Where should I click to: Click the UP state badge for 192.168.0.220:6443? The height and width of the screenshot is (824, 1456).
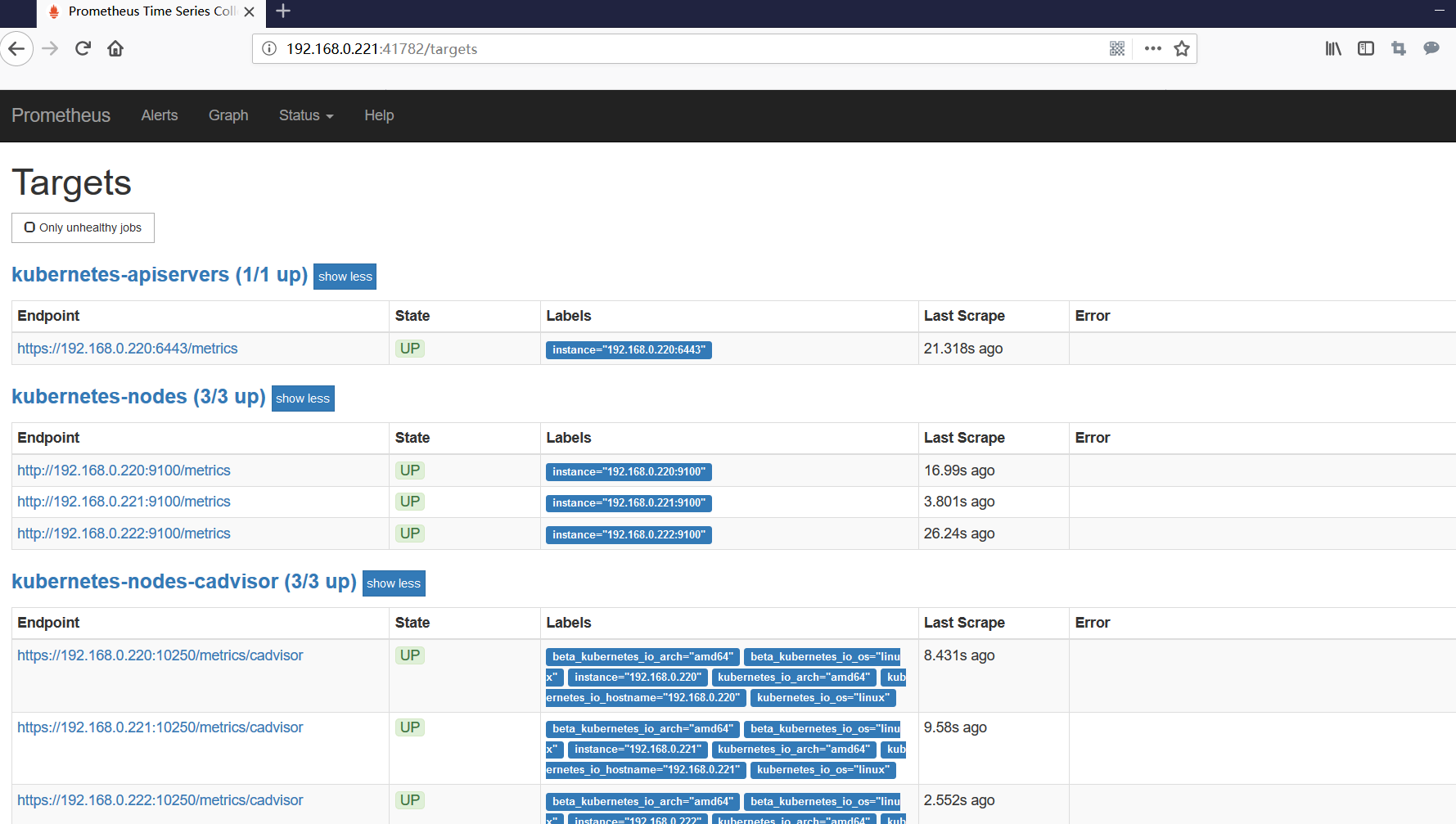[410, 349]
